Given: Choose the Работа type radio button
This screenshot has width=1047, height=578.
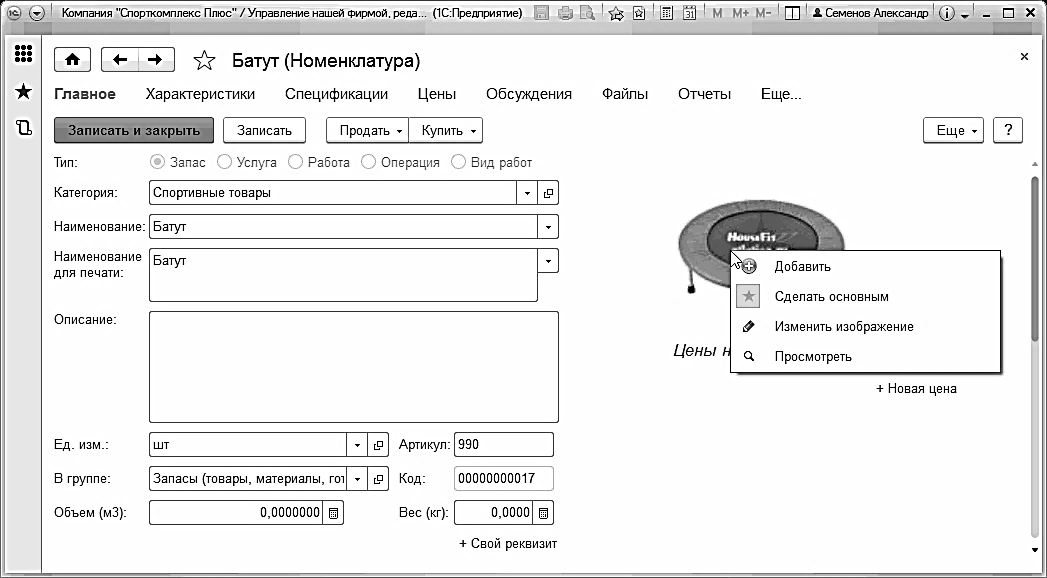Looking at the screenshot, I should click(x=296, y=162).
